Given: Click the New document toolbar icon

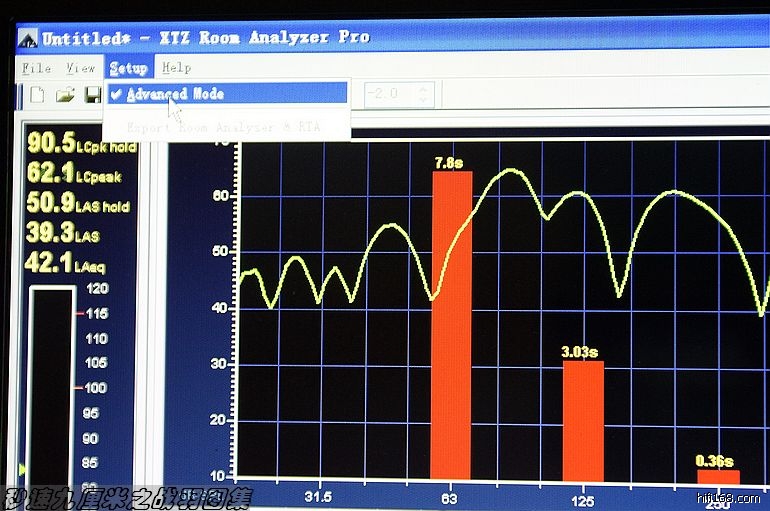Looking at the screenshot, I should pyautogui.click(x=38, y=96).
